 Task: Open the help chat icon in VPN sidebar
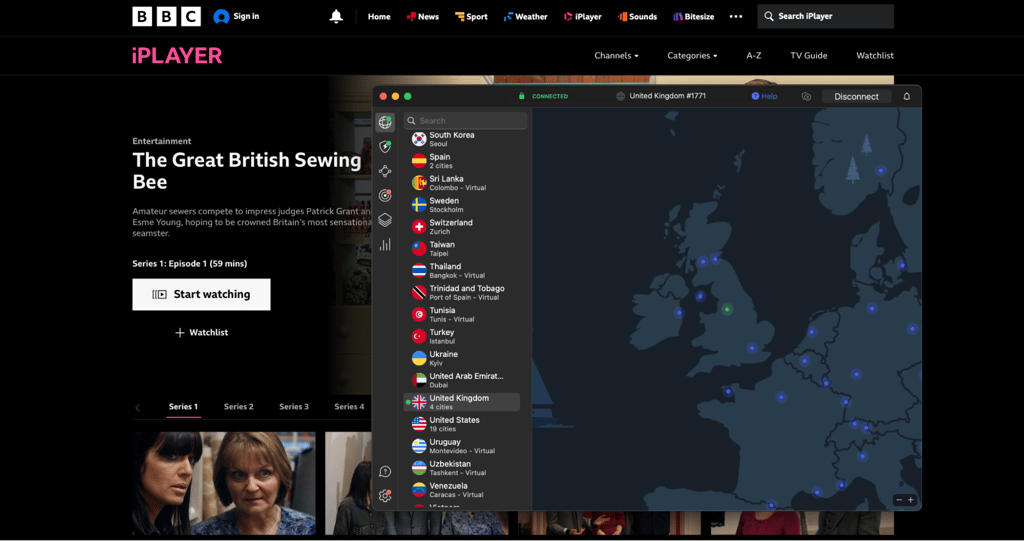[385, 472]
